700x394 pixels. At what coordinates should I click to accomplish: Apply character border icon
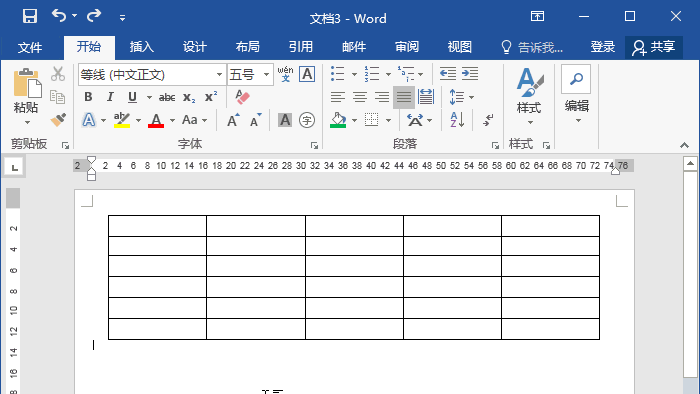pos(307,74)
